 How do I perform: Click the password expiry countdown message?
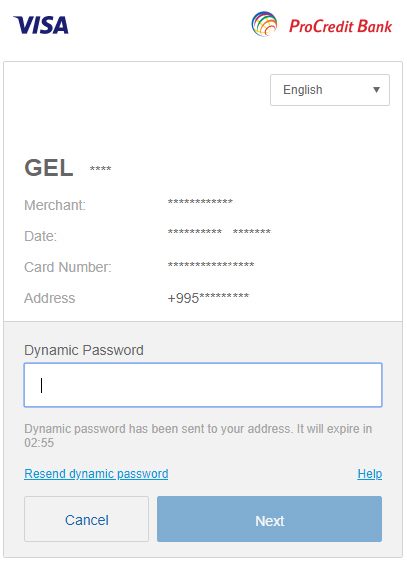[198, 435]
